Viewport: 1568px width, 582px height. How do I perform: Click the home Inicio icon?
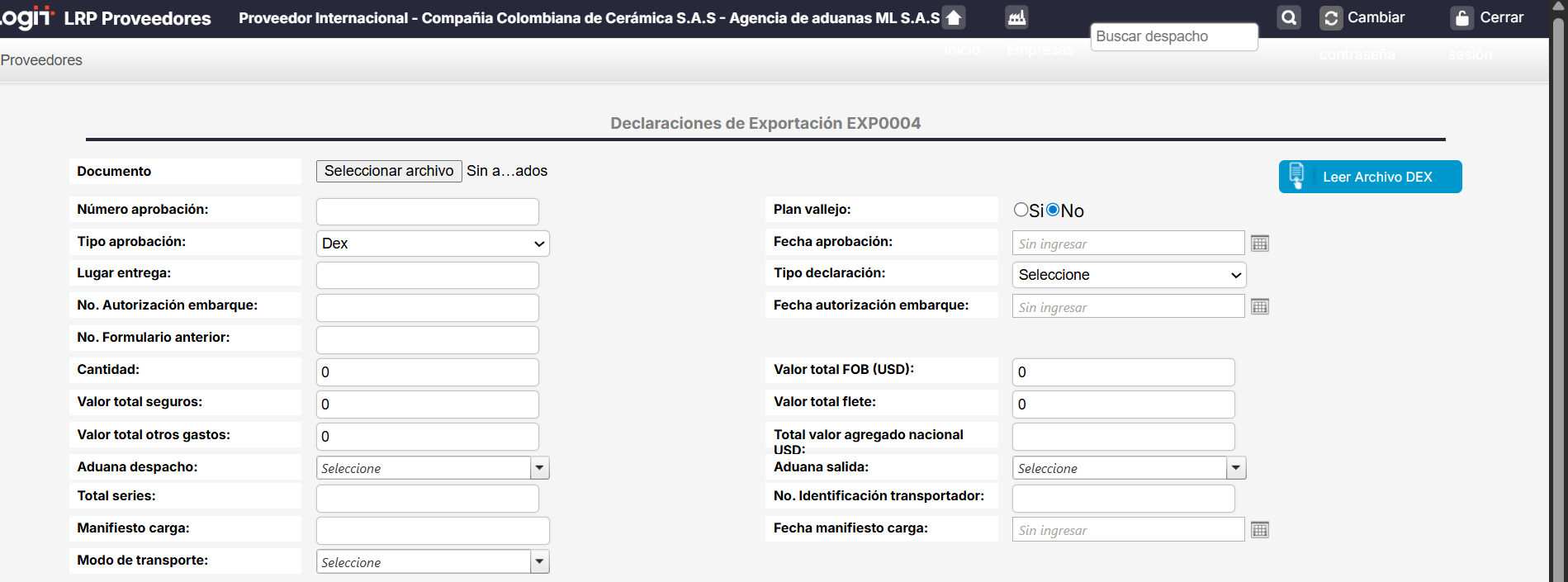click(x=954, y=17)
